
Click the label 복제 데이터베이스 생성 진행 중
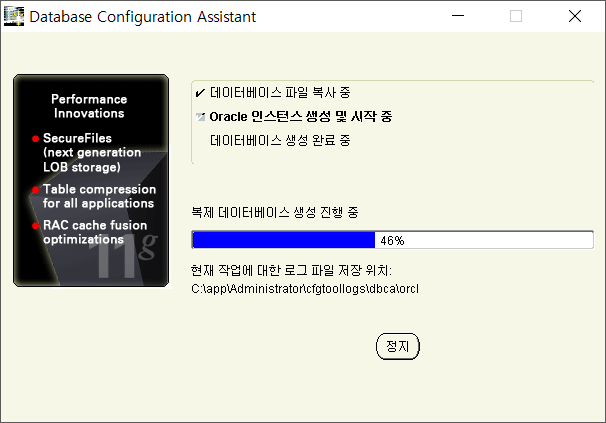(275, 212)
